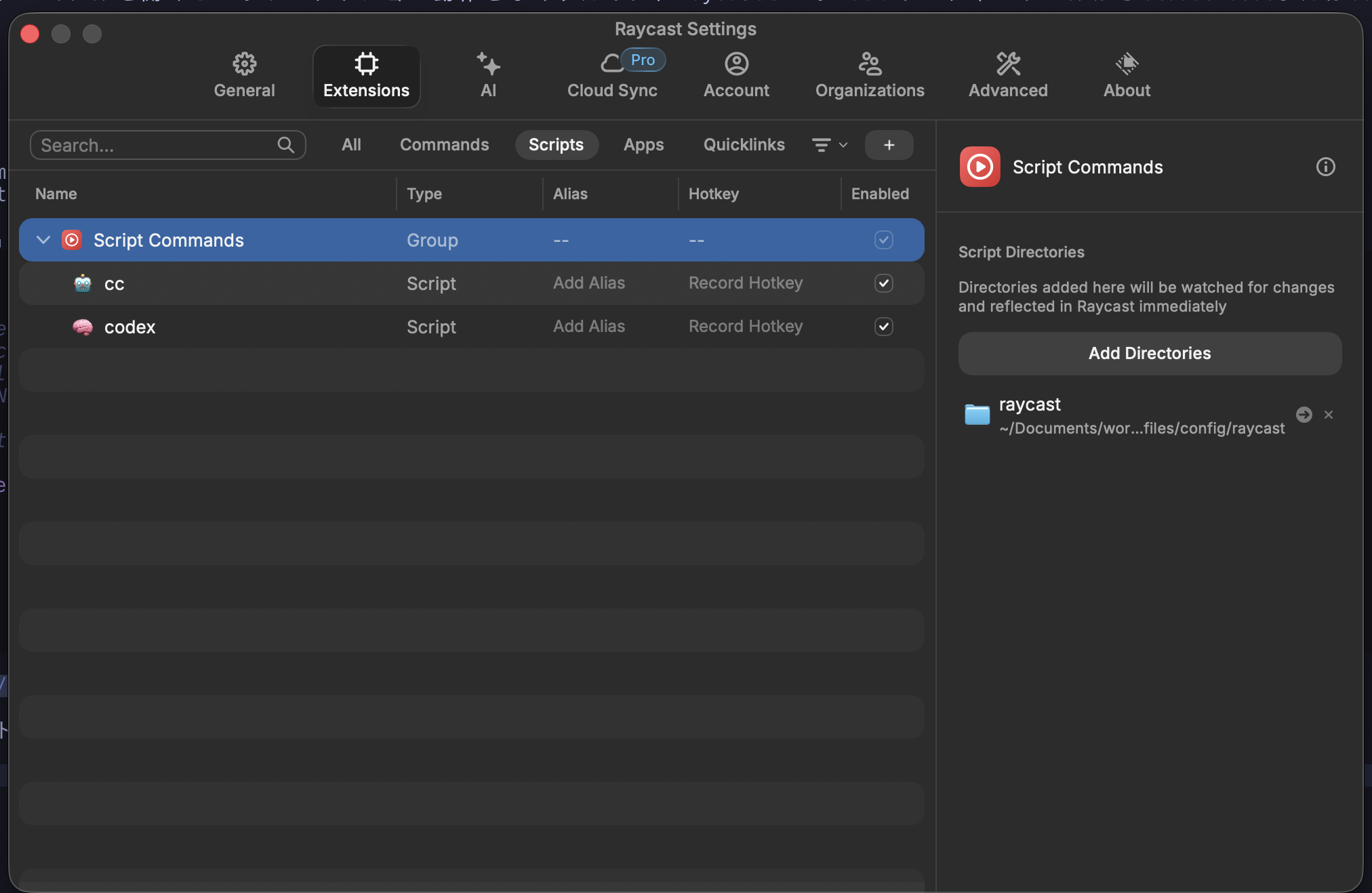The height and width of the screenshot is (893, 1372).
Task: Click the info icon beside Script Commands
Action: pyautogui.click(x=1325, y=167)
